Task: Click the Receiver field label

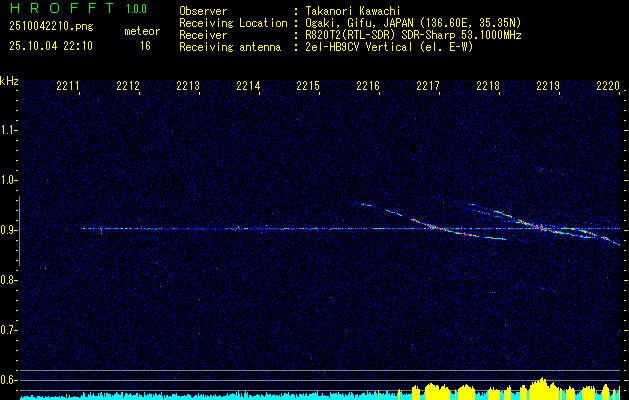Action: point(203,35)
